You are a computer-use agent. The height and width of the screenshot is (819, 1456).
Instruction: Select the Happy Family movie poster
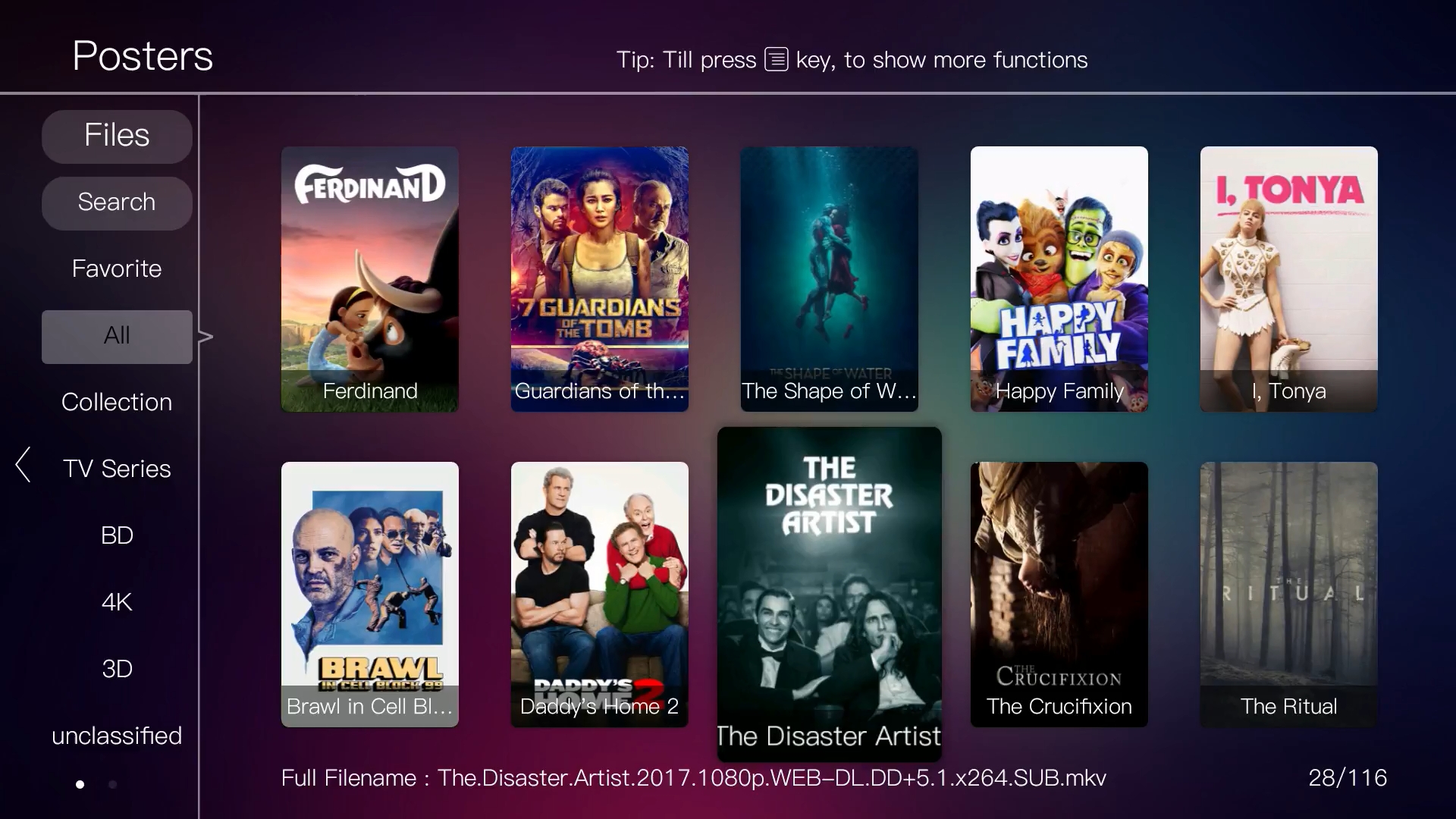click(1059, 279)
